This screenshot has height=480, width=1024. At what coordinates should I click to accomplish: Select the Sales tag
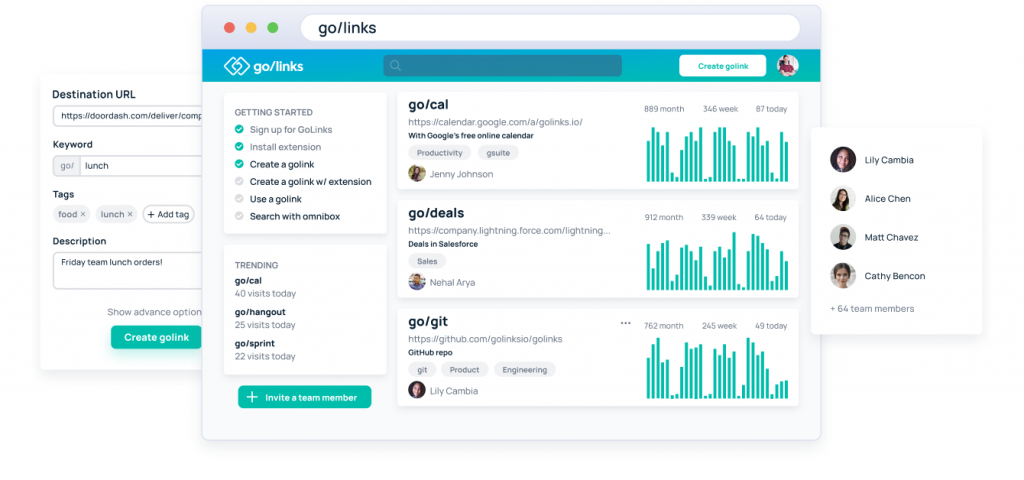(427, 261)
